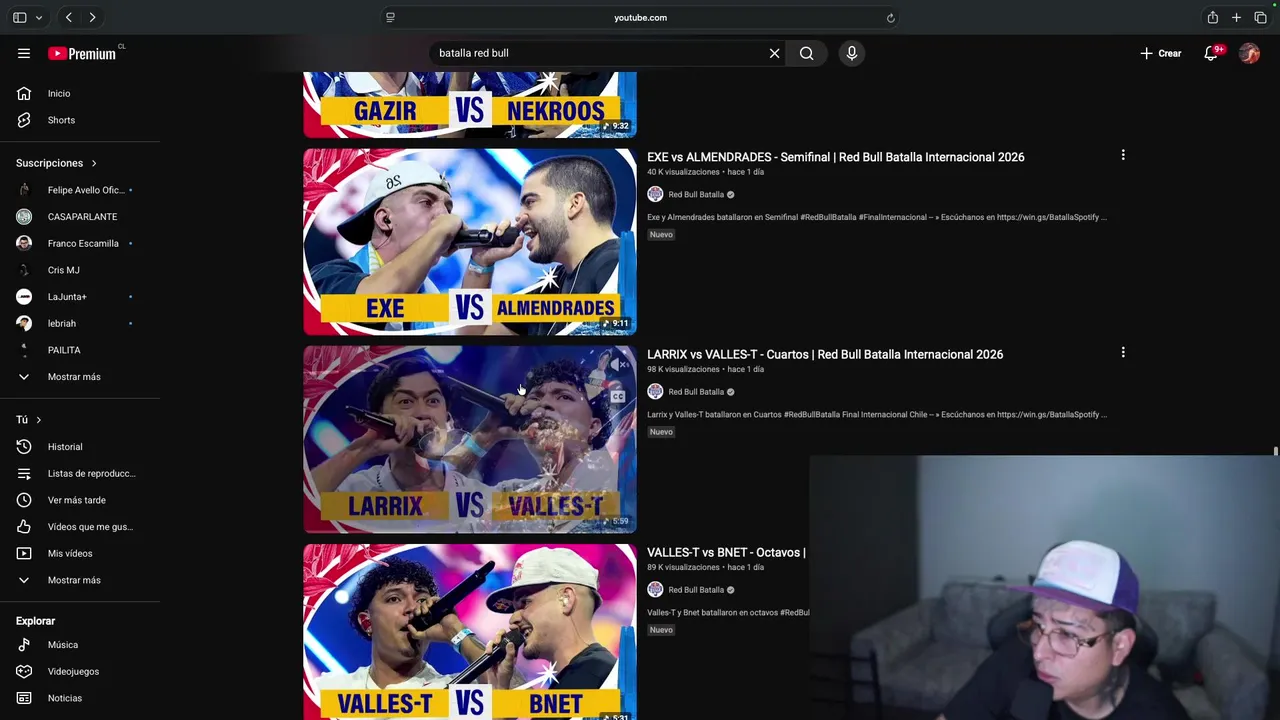Open more options for LARRIX vs VALLES-T

(1123, 352)
